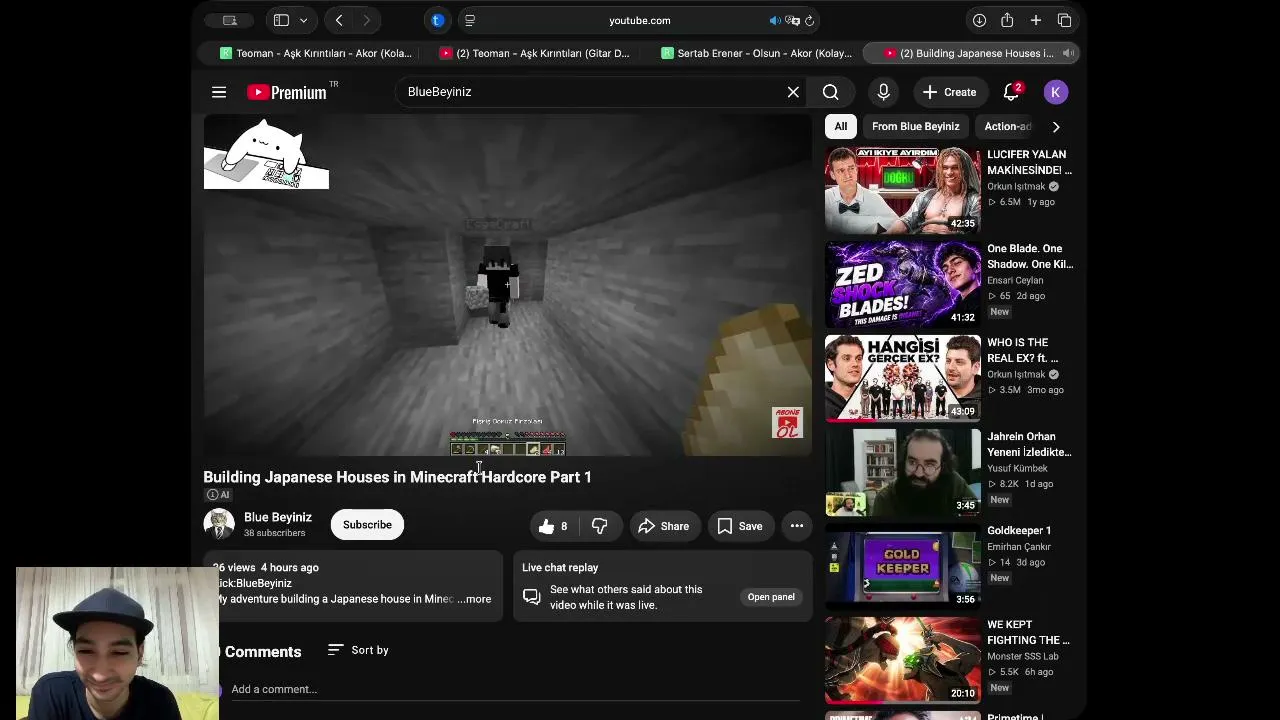This screenshot has height=720, width=1280.
Task: Like the video with thumbs up
Action: (x=552, y=526)
